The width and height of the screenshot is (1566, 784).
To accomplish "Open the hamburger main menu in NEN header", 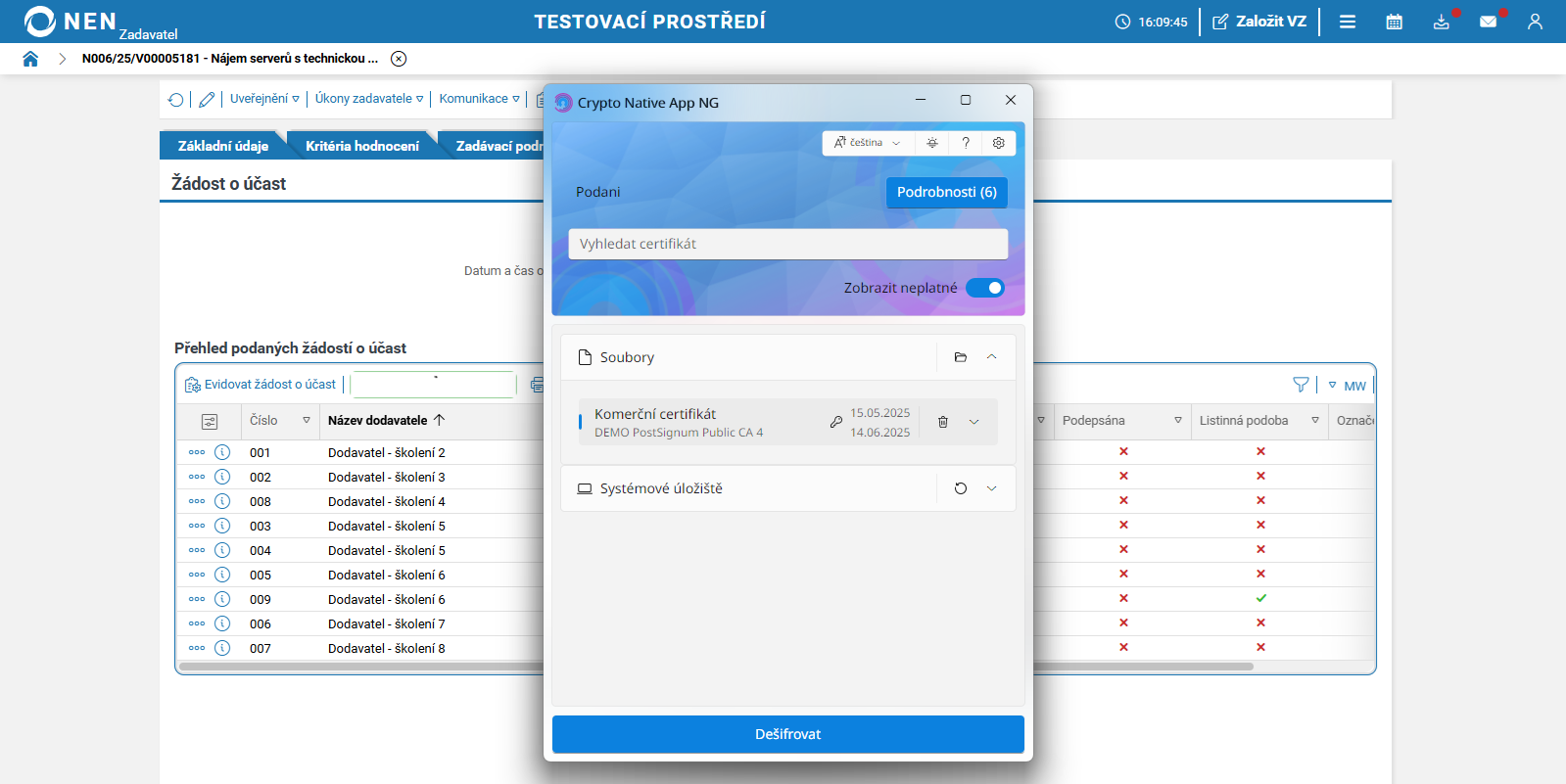I will 1348,22.
